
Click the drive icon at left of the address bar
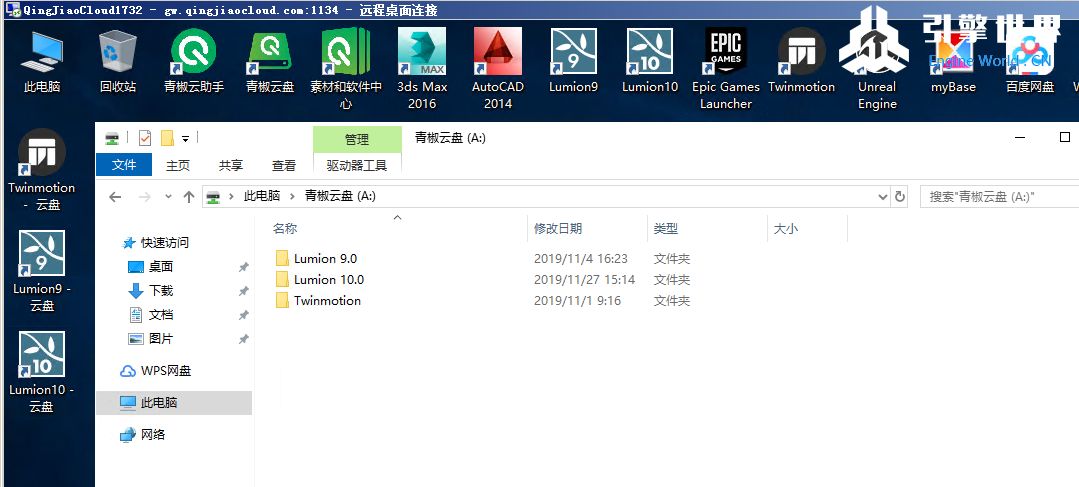tap(213, 197)
